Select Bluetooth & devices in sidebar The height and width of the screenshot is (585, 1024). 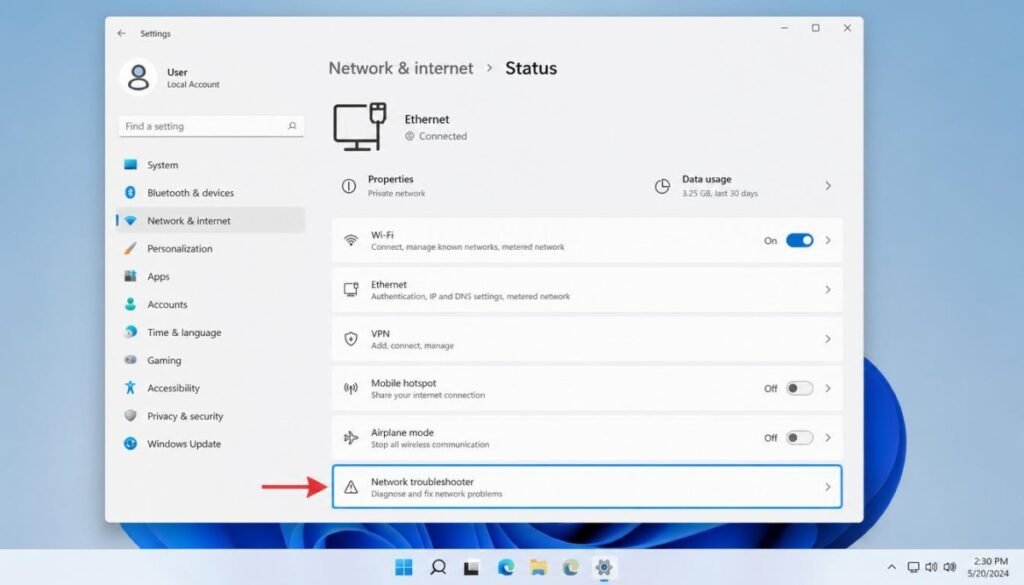coord(211,193)
